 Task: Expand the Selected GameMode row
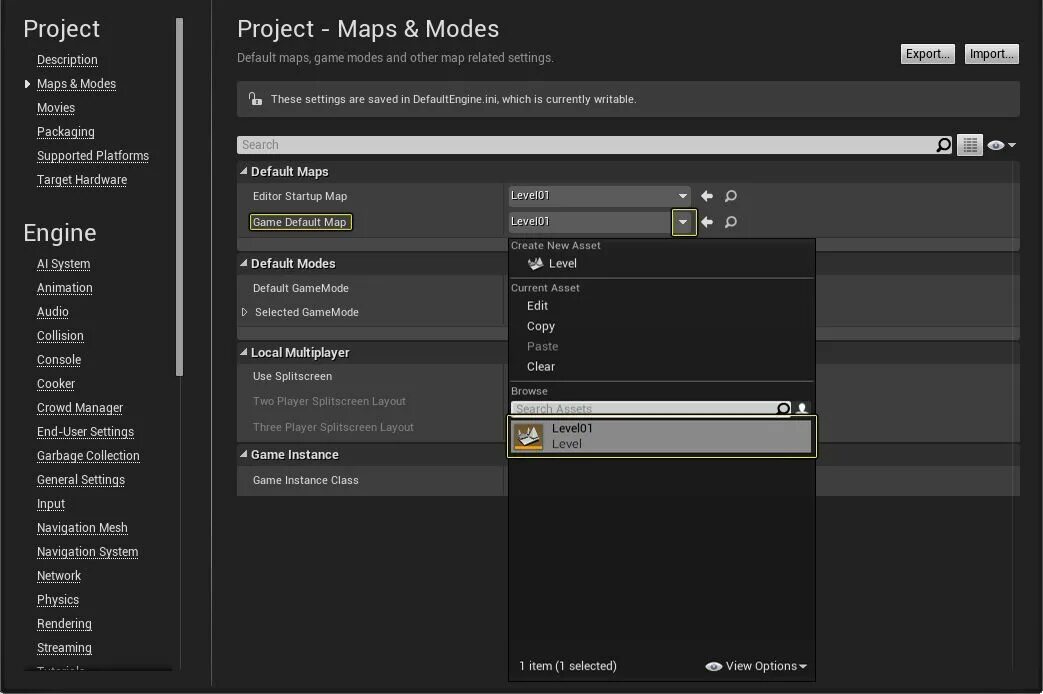(244, 312)
